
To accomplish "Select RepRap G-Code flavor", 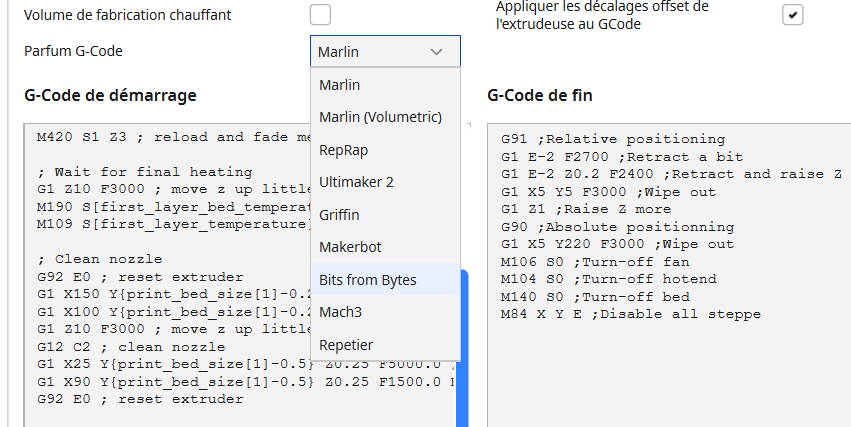I will point(342,150).
